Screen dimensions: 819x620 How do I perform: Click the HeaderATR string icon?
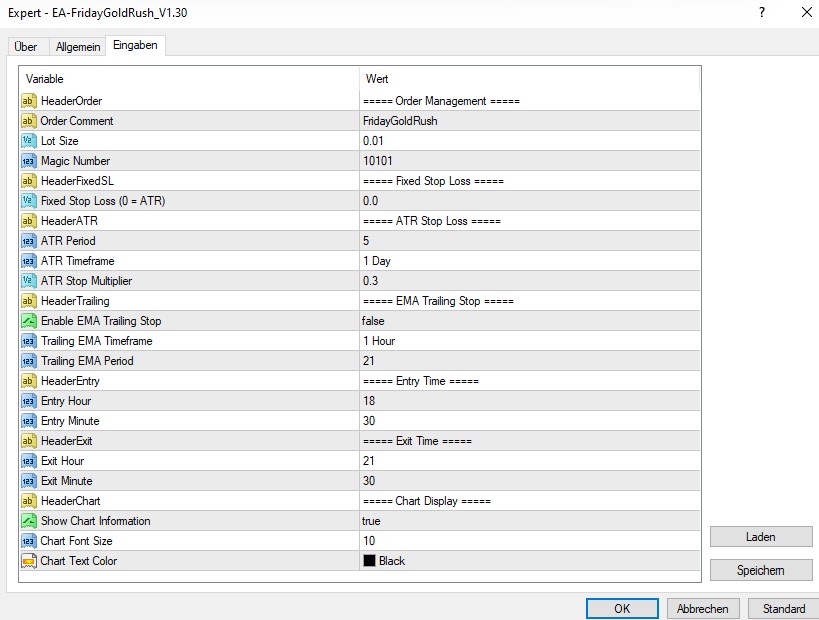click(28, 221)
